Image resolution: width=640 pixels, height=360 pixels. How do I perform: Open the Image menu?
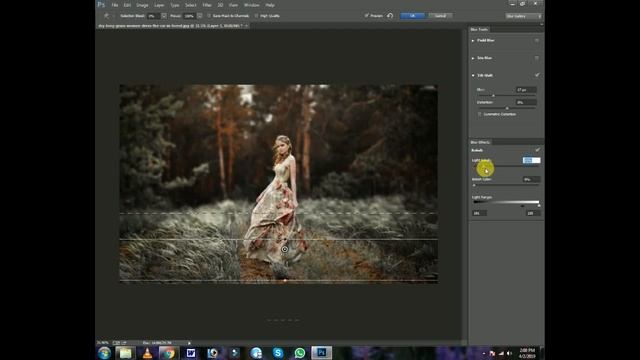[x=142, y=5]
